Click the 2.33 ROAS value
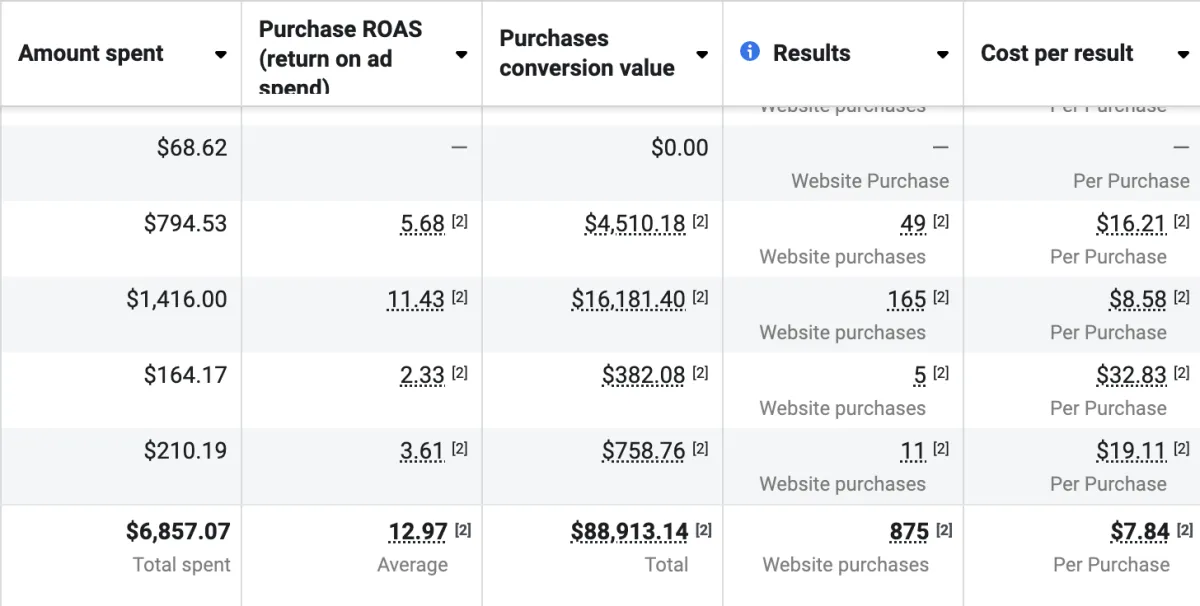Viewport: 1200px width, 606px height. 422,376
